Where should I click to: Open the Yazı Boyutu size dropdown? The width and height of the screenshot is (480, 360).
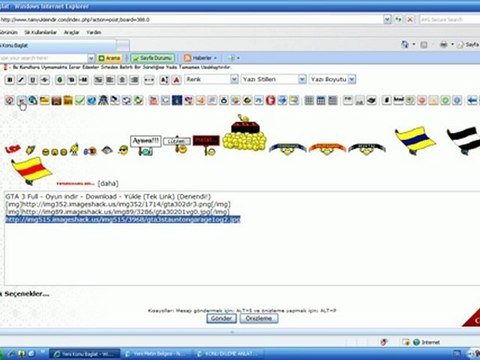[x=332, y=79]
